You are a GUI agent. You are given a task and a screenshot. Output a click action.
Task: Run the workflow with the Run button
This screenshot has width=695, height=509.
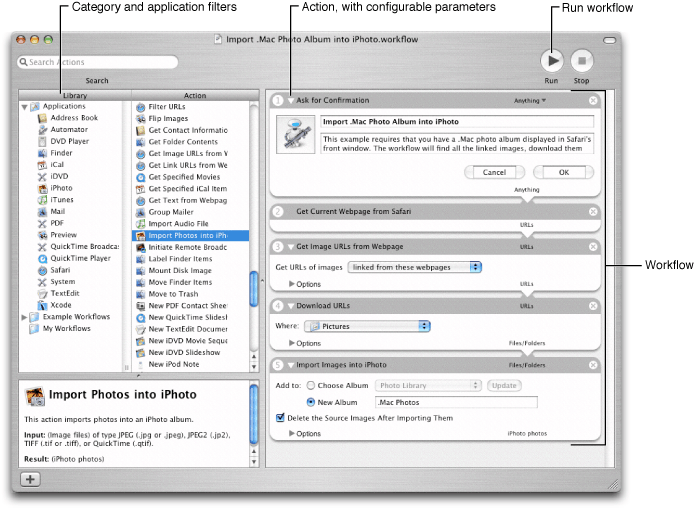coord(551,59)
